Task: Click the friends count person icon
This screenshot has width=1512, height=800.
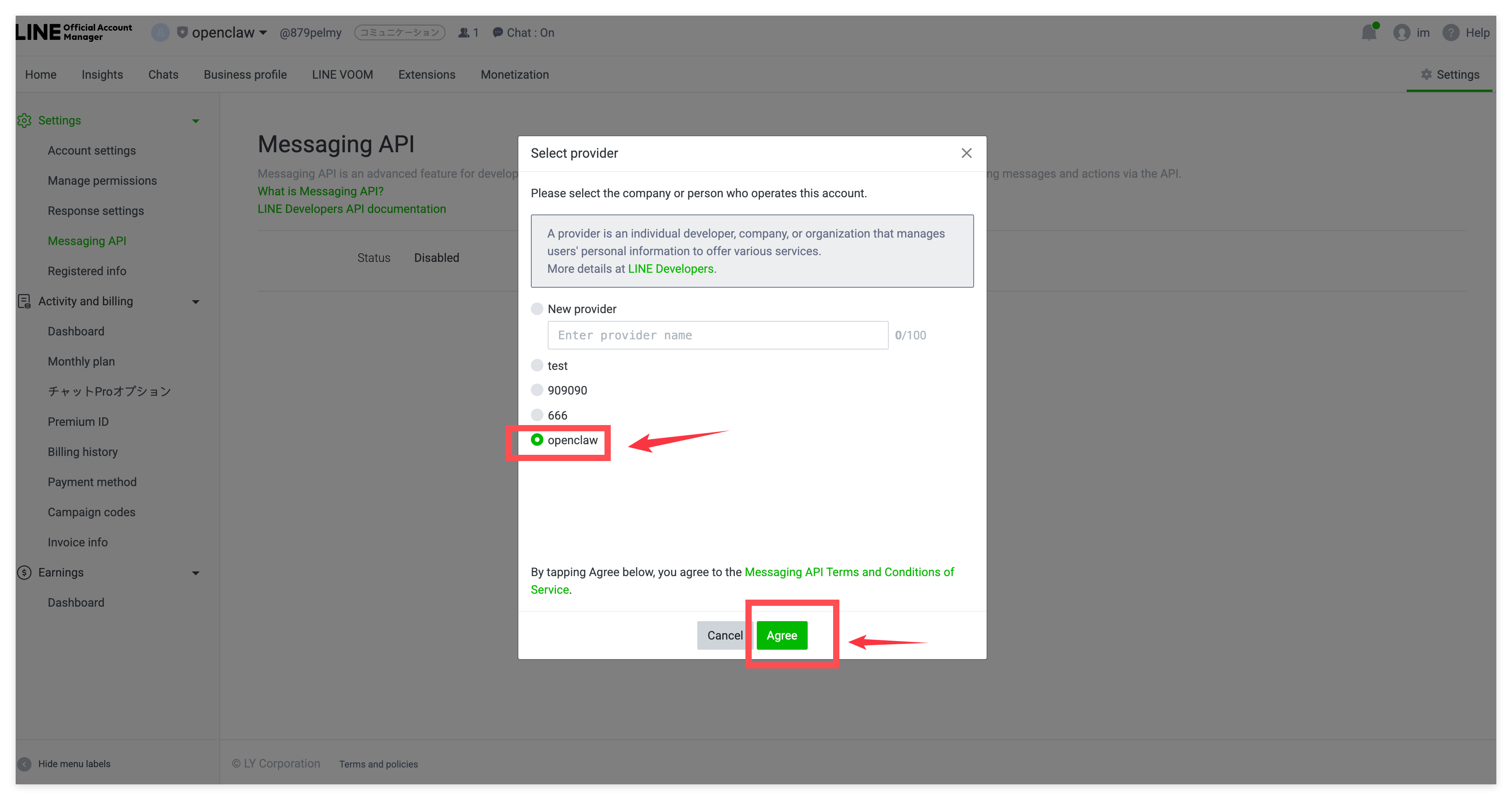Action: click(x=464, y=33)
